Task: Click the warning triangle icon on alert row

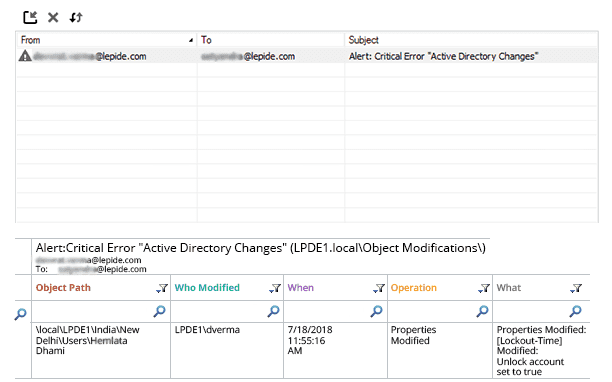Action: pyautogui.click(x=25, y=56)
